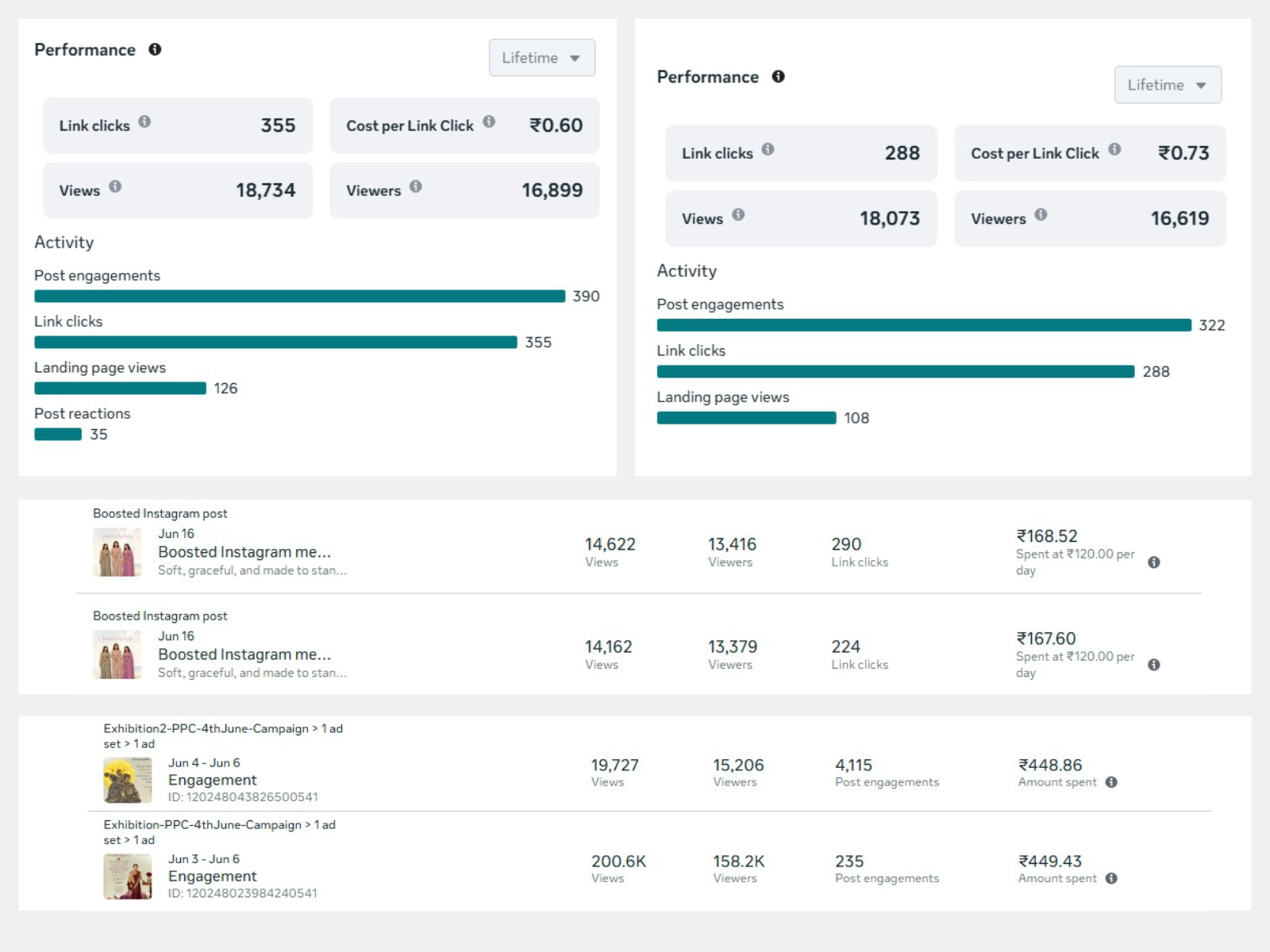Click the Post engagements bar showing 390

[300, 296]
